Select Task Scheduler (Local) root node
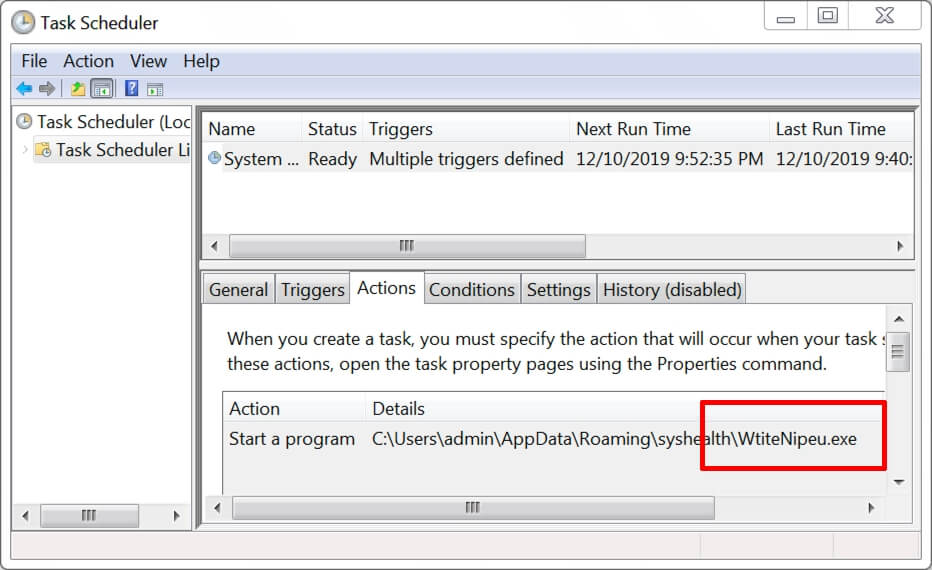 tap(114, 122)
